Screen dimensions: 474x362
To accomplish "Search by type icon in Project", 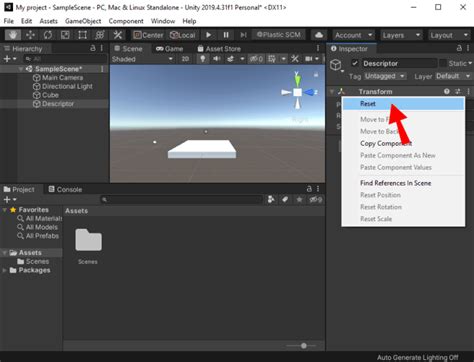I will coord(271,199).
